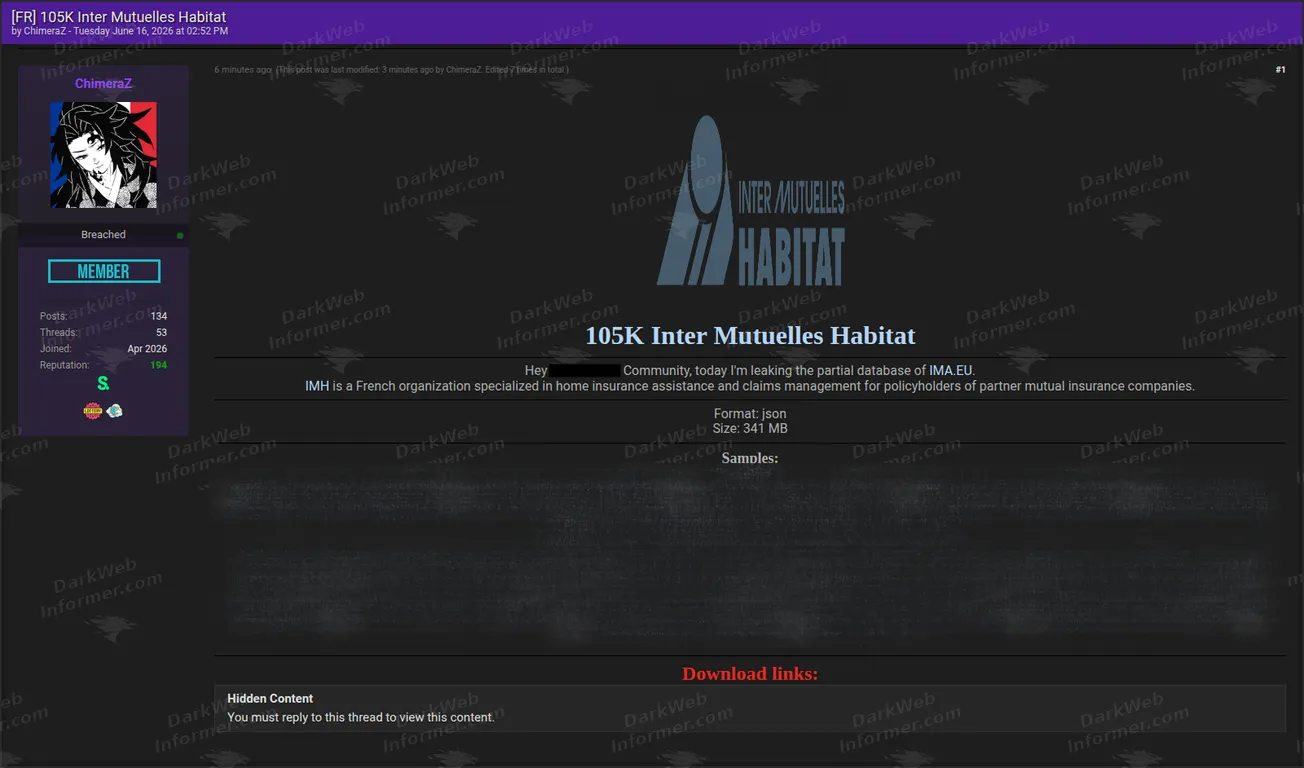
Task: Click the IMH link in description
Action: point(316,386)
